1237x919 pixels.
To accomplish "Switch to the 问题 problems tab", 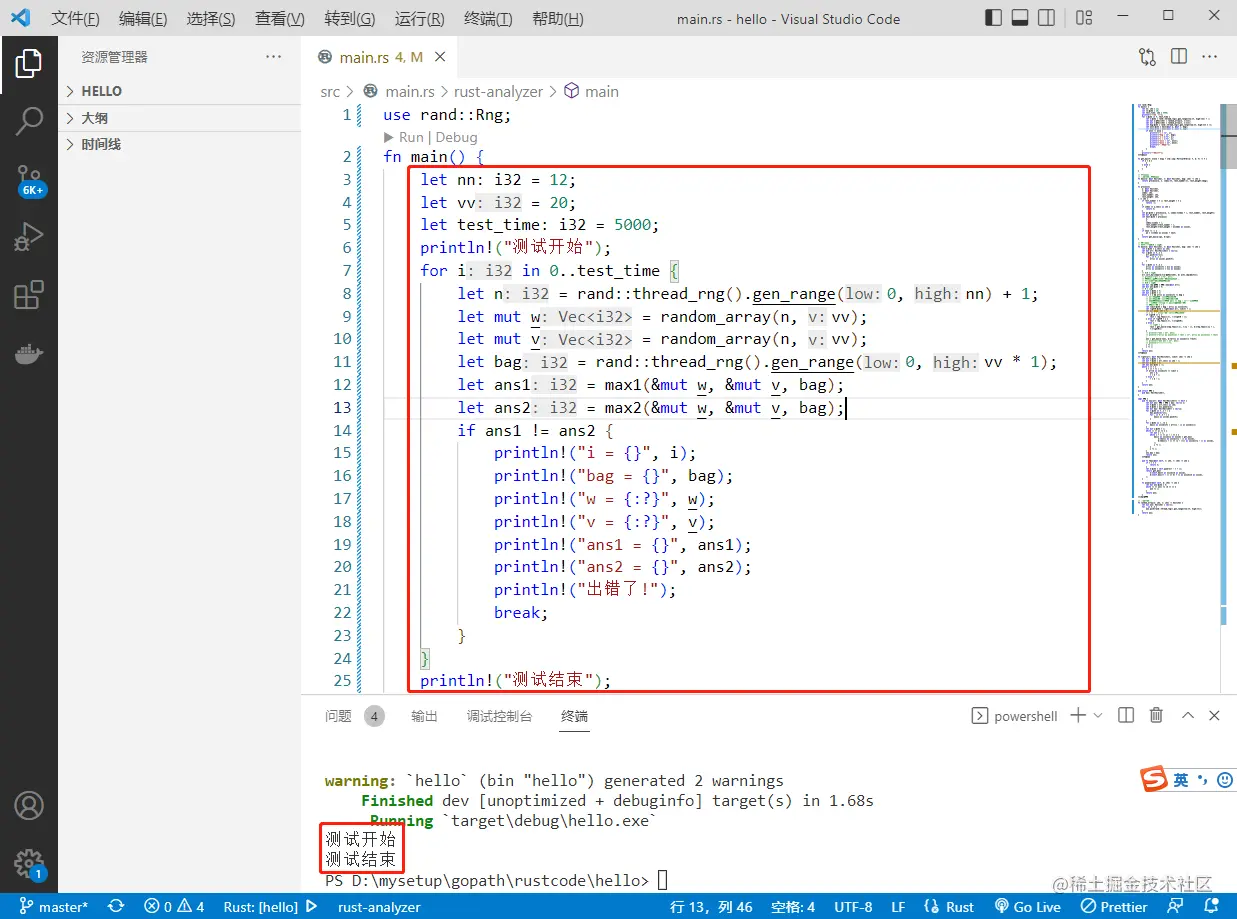I will pyautogui.click(x=338, y=716).
